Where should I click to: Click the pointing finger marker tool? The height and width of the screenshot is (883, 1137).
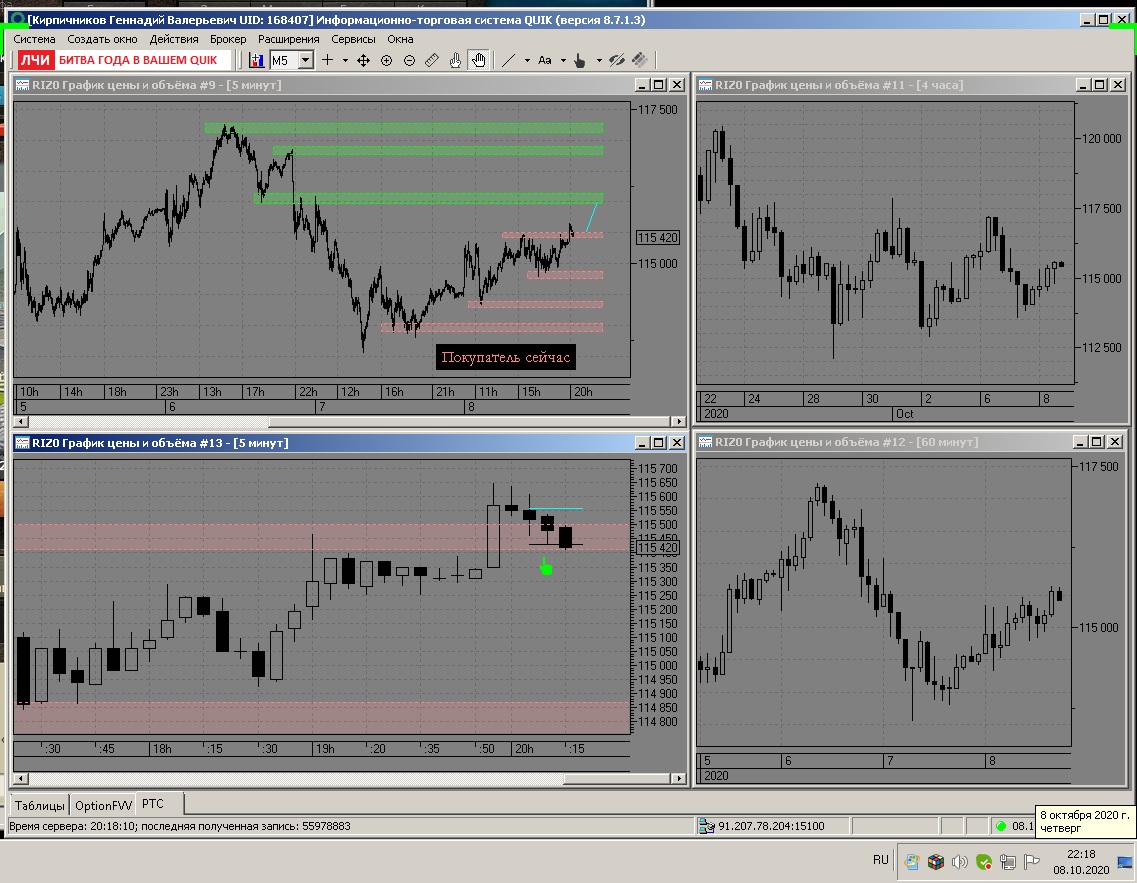point(579,60)
